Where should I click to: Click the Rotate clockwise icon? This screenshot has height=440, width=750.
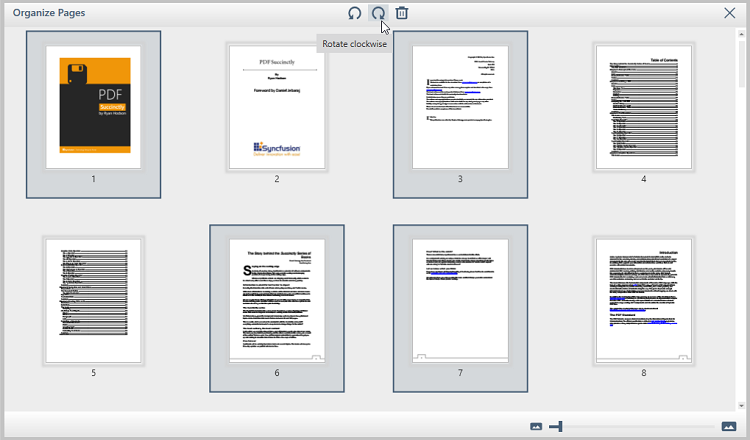coord(378,13)
